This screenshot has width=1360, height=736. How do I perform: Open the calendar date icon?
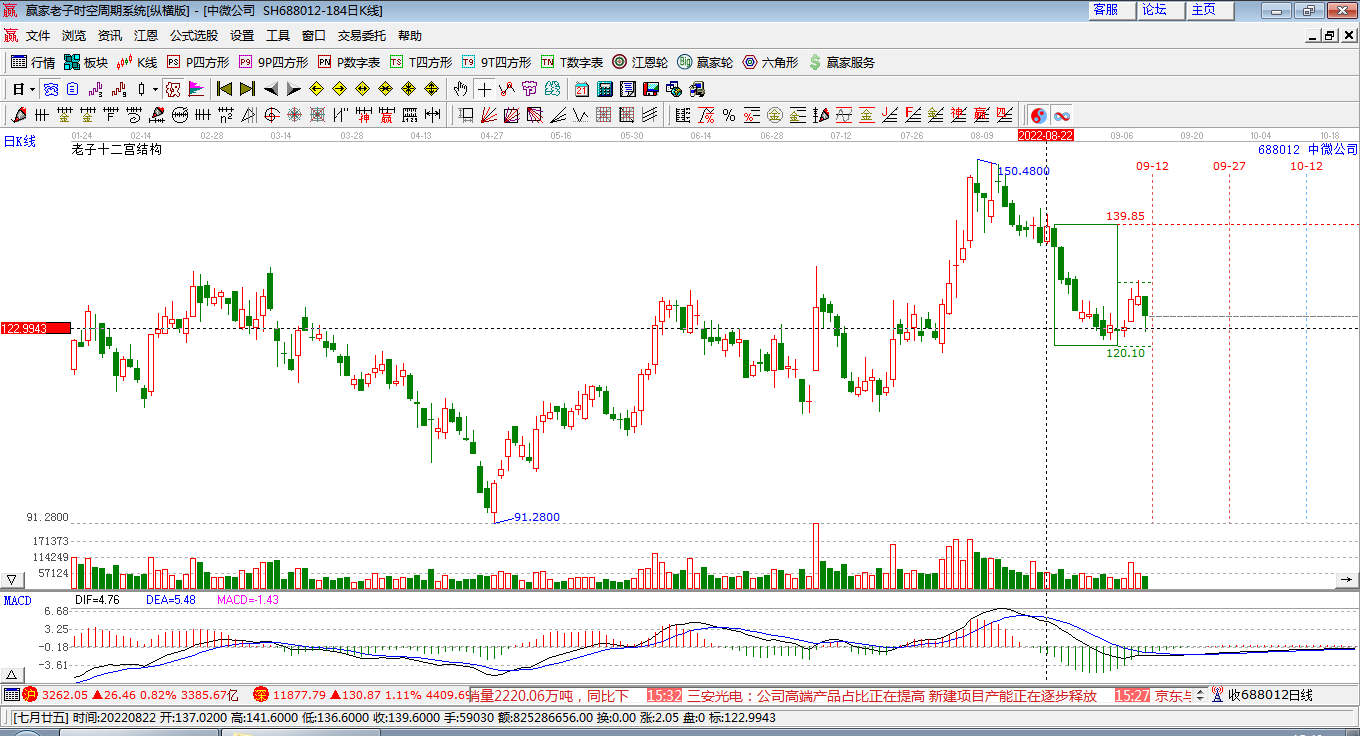pos(582,88)
